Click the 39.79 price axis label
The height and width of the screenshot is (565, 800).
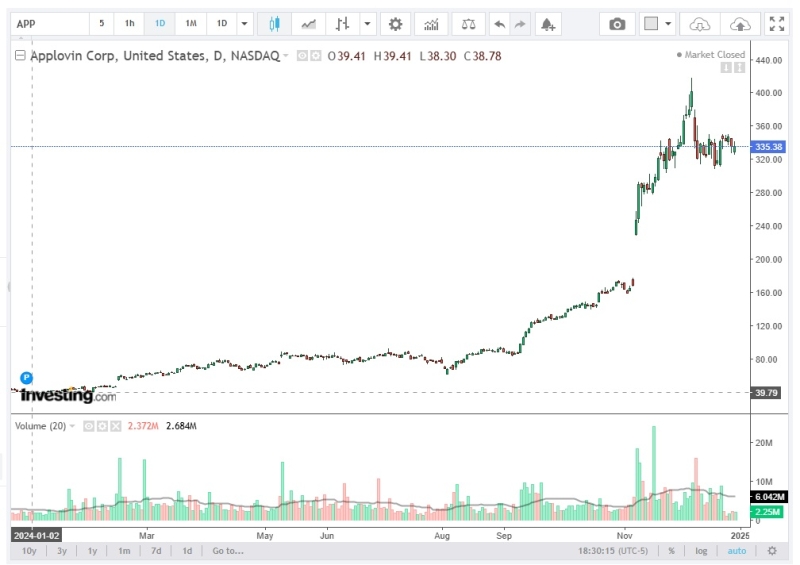[766, 392]
